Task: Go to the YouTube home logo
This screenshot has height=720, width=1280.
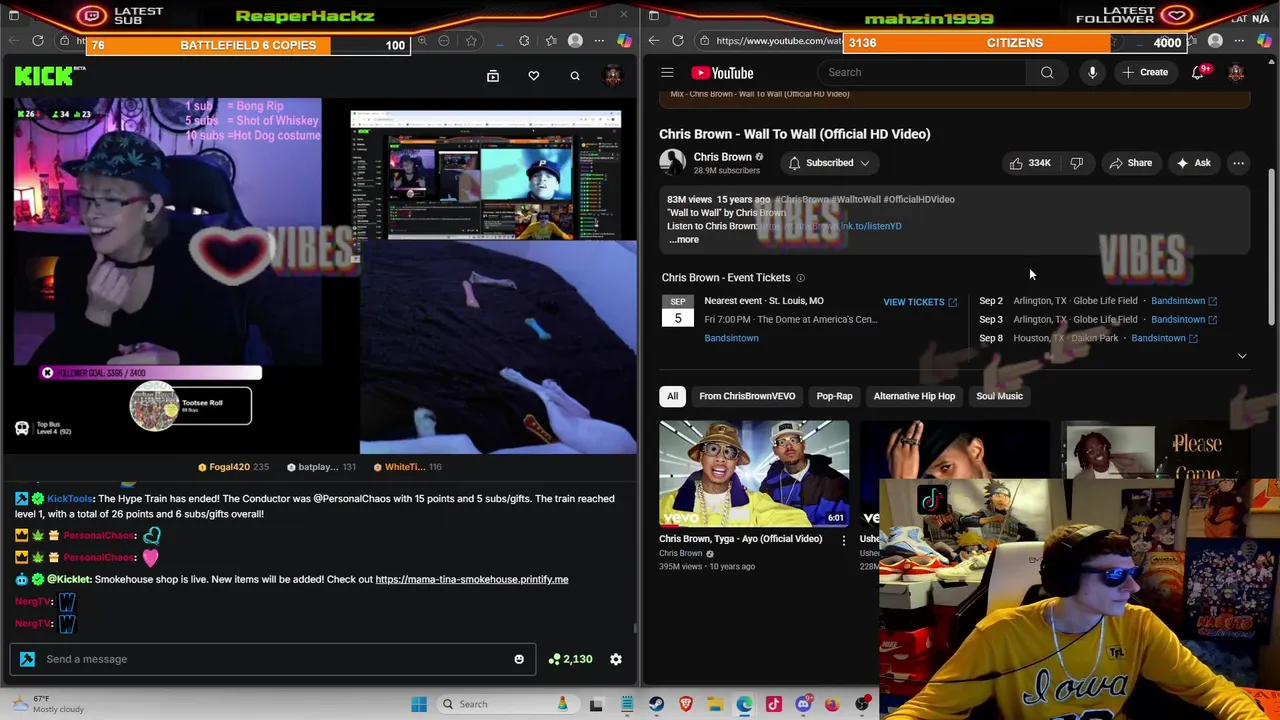Action: click(722, 72)
